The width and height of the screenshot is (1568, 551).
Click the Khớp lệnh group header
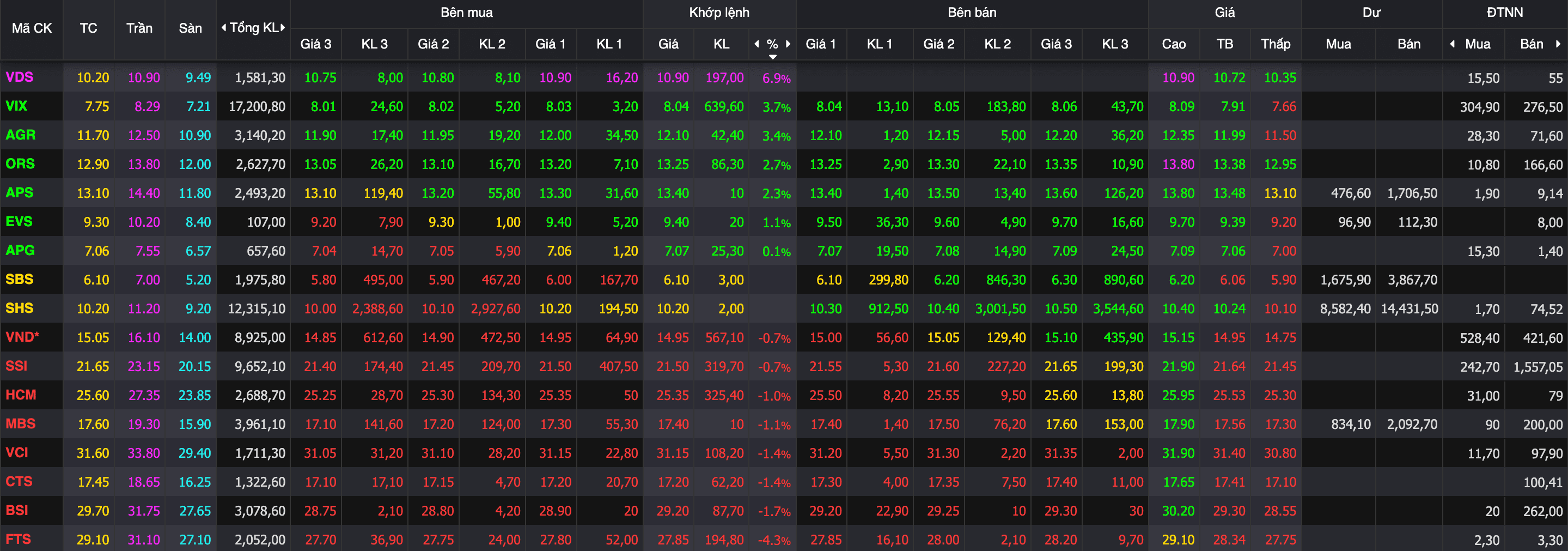(719, 12)
